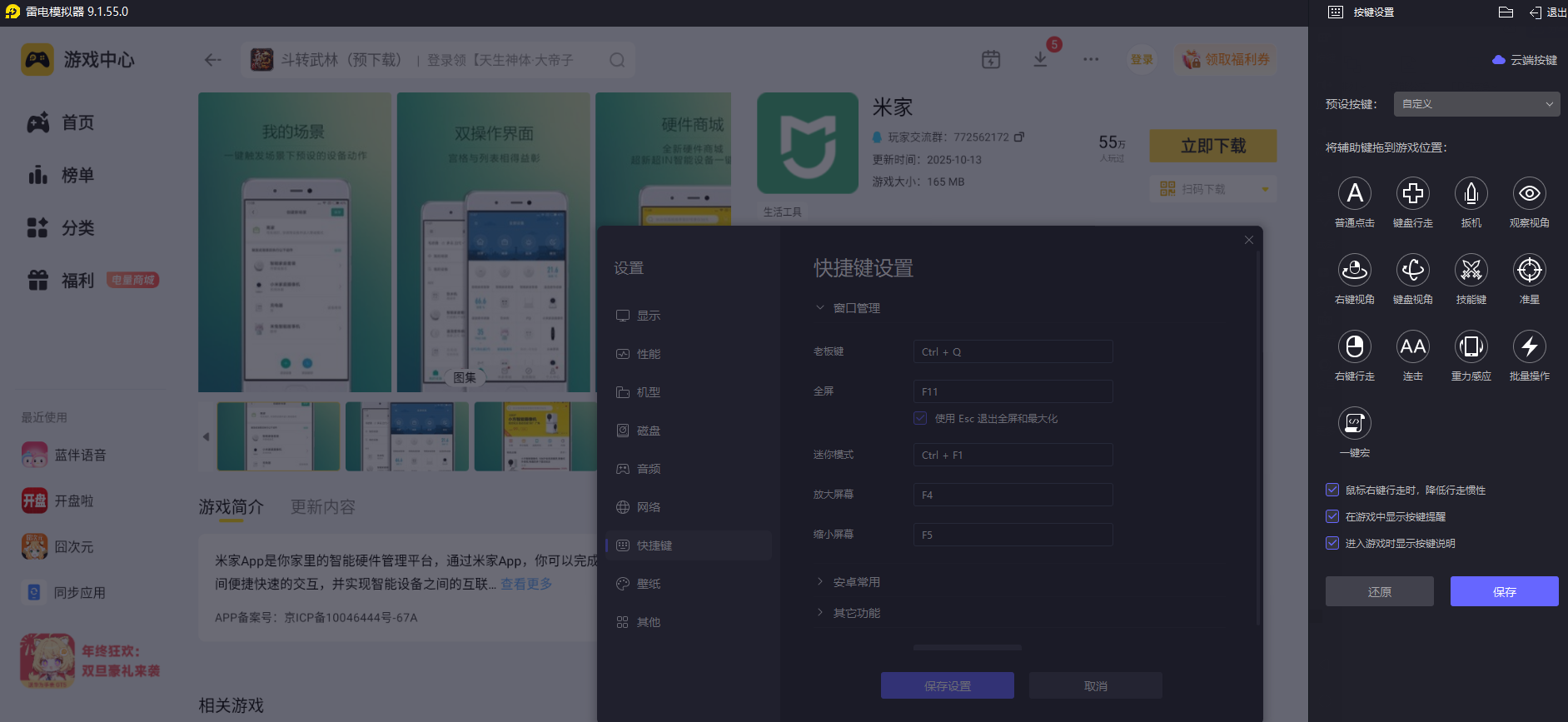Image resolution: width=1568 pixels, height=722 pixels.
Task: Open 网络 settings tab
Action: pos(689,507)
